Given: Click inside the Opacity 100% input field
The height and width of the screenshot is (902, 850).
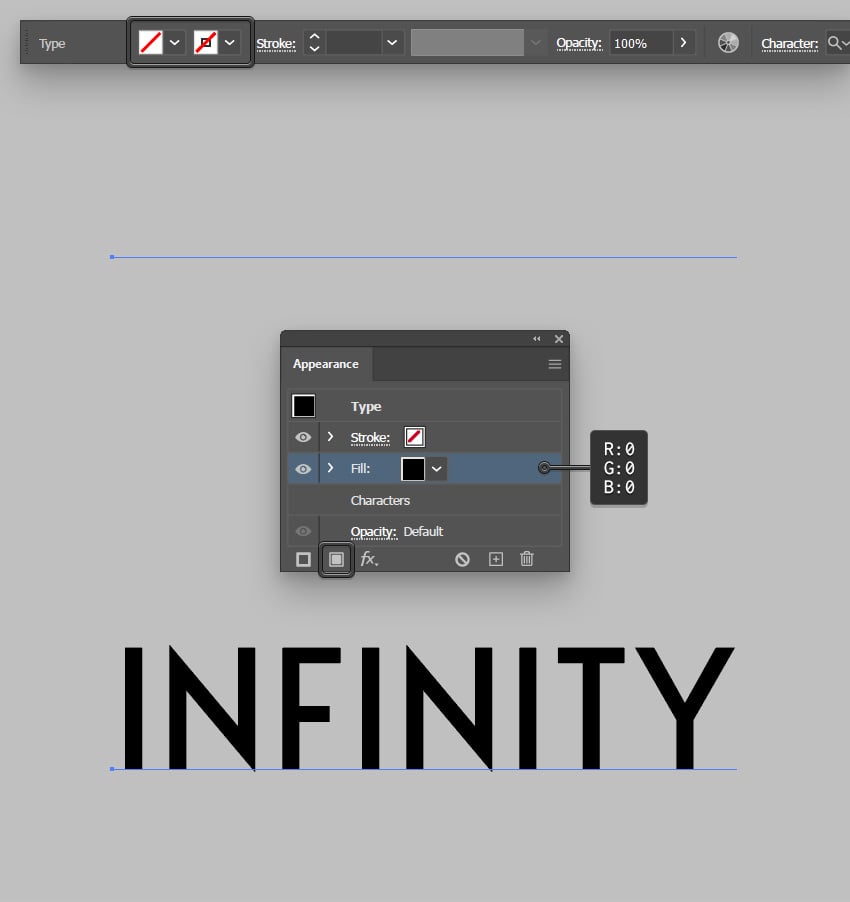Looking at the screenshot, I should [638, 43].
